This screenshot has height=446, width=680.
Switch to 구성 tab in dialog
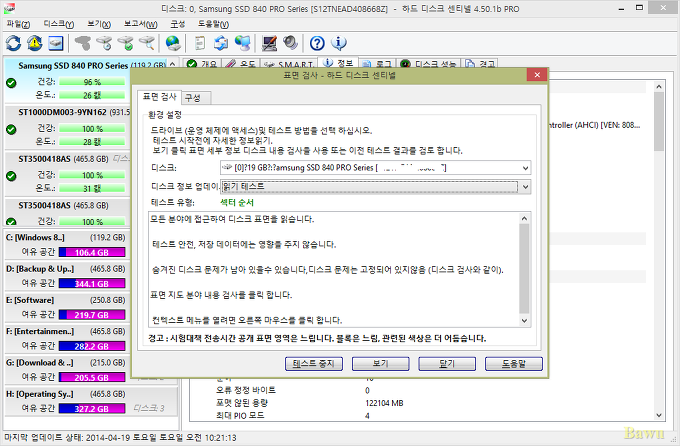point(196,98)
